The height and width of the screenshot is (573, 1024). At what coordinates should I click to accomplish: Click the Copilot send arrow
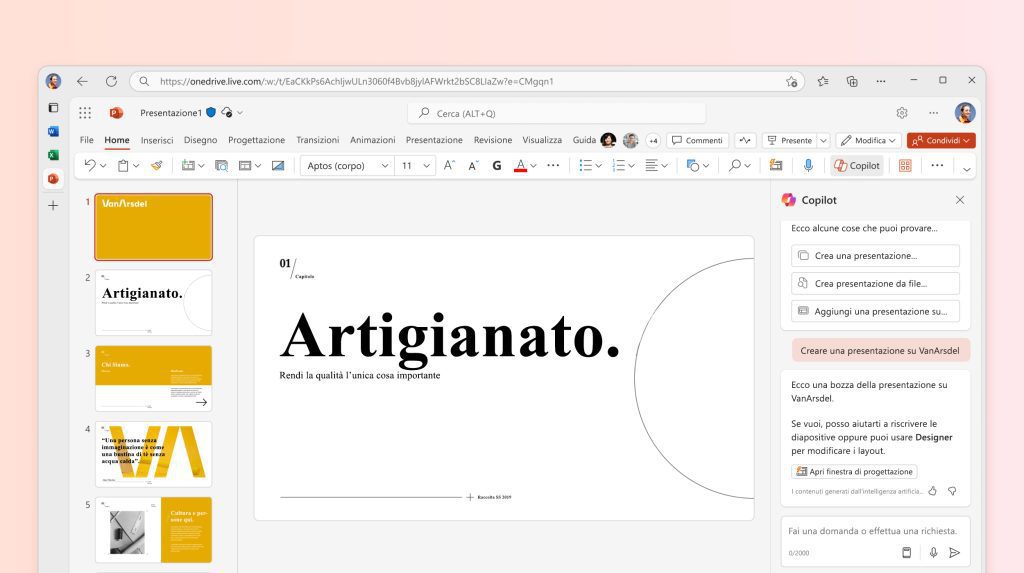click(954, 553)
